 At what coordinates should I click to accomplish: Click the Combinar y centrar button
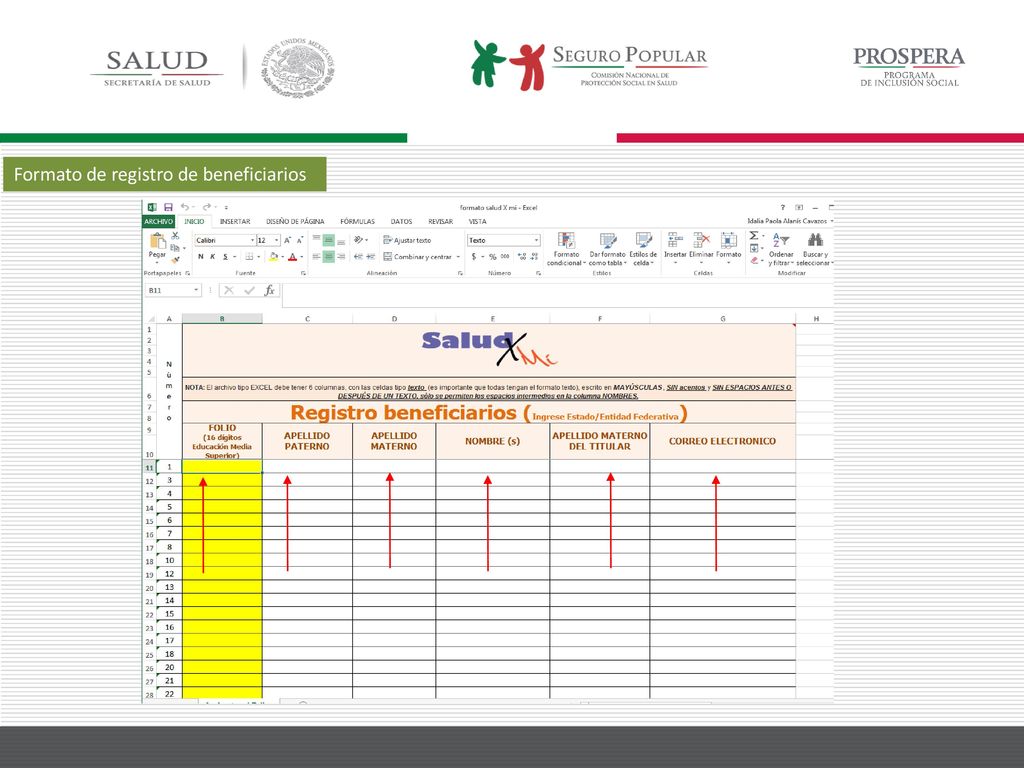point(417,257)
